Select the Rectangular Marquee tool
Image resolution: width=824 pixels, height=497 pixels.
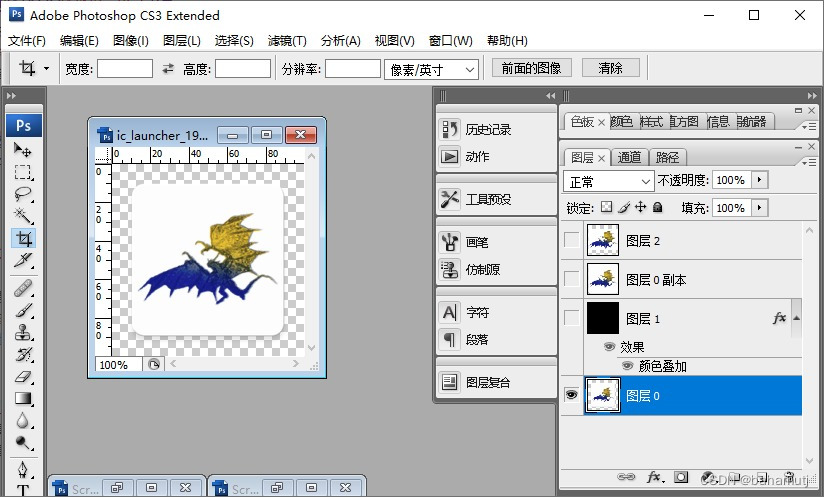coord(23,172)
